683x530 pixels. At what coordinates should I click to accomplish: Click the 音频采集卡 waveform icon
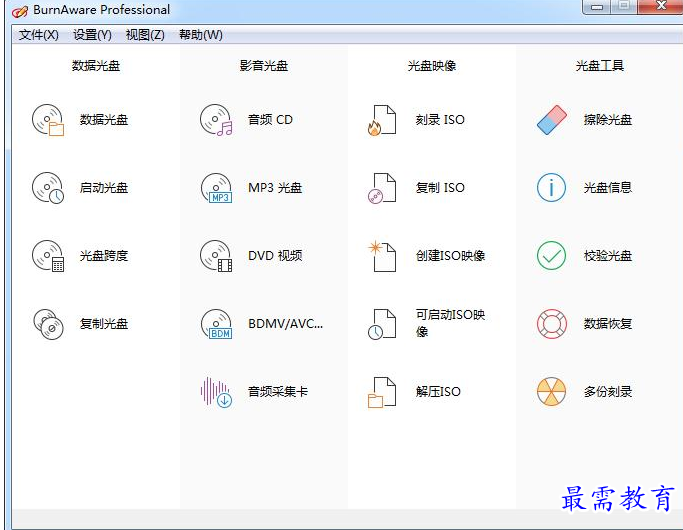coord(216,392)
